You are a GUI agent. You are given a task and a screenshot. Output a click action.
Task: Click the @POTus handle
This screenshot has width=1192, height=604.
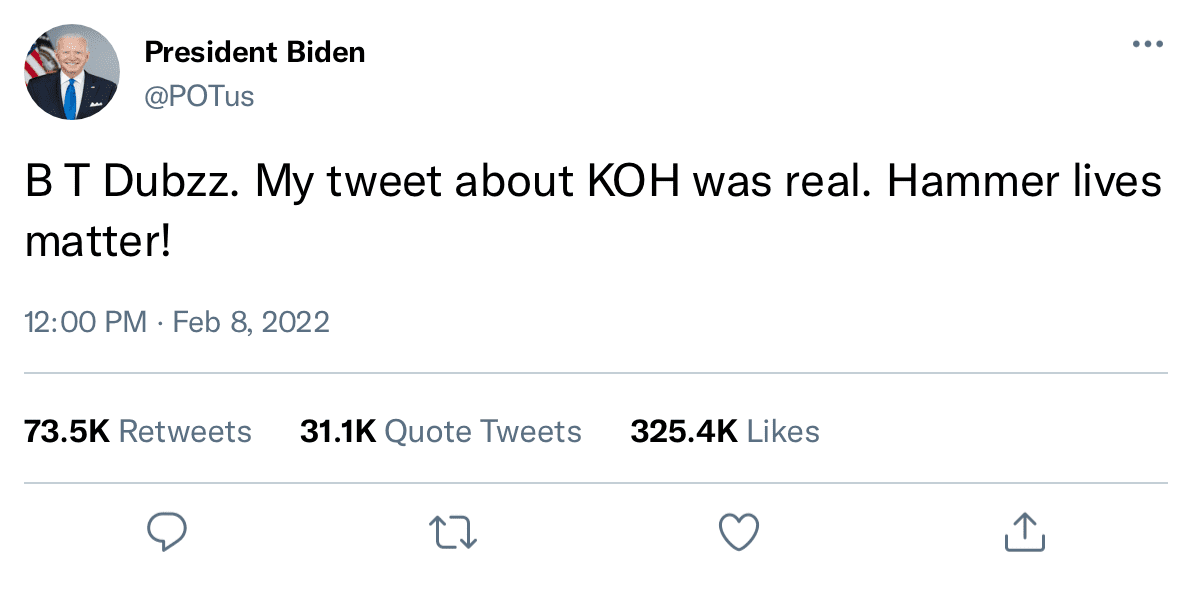tap(200, 96)
